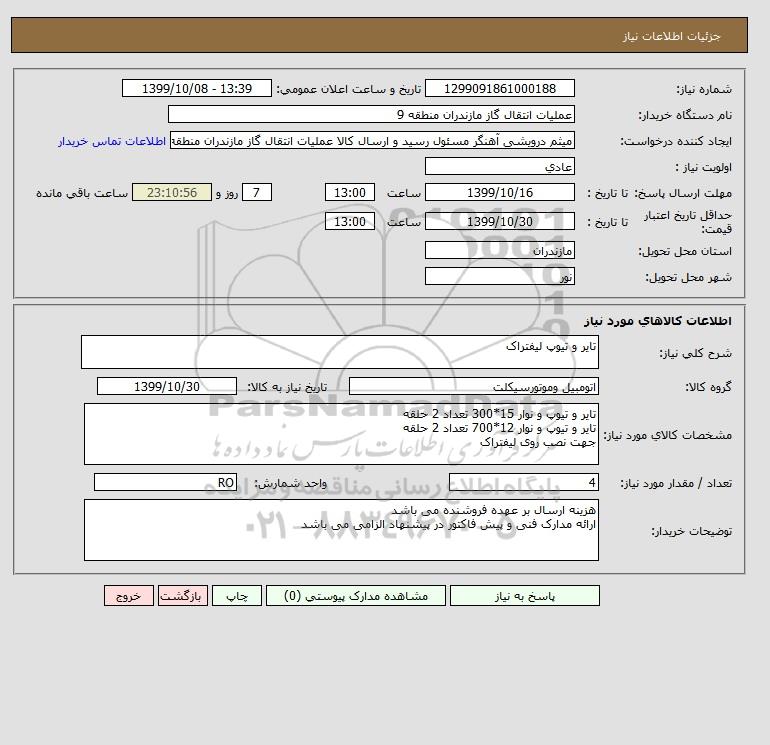Click the line جهت نصب روی لیفتراک
This screenshot has height=745, width=770.
click(538, 442)
